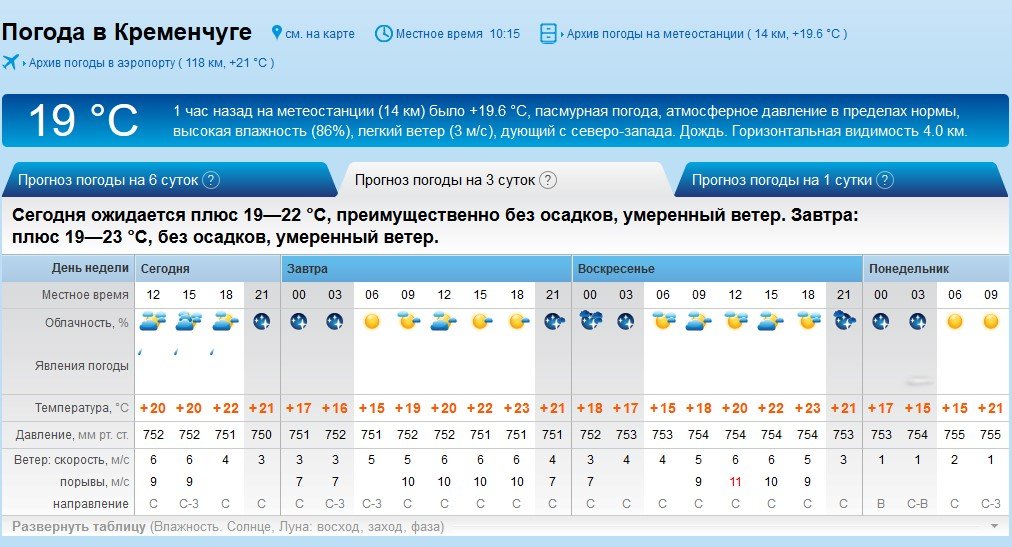Open 'см. на карте' map link
The width and height of the screenshot is (1012, 547).
coord(320,34)
